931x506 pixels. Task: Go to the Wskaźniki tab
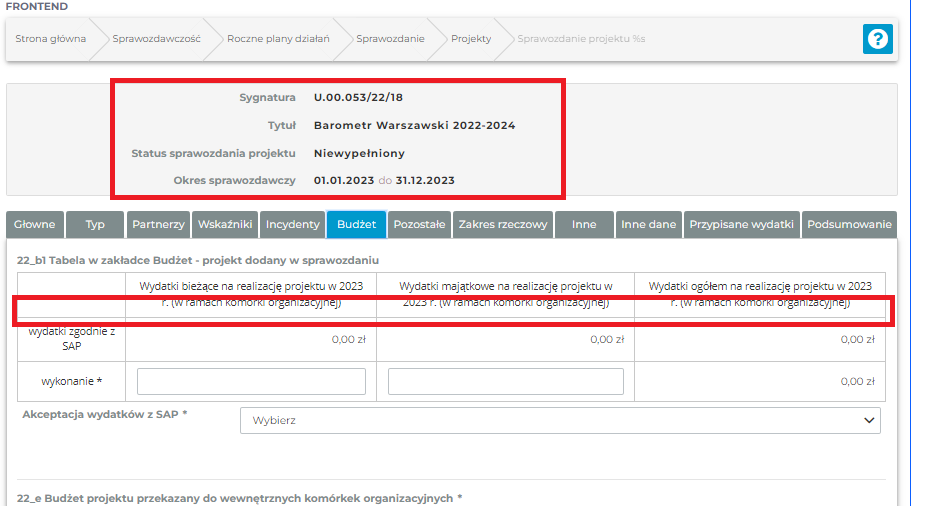point(225,225)
